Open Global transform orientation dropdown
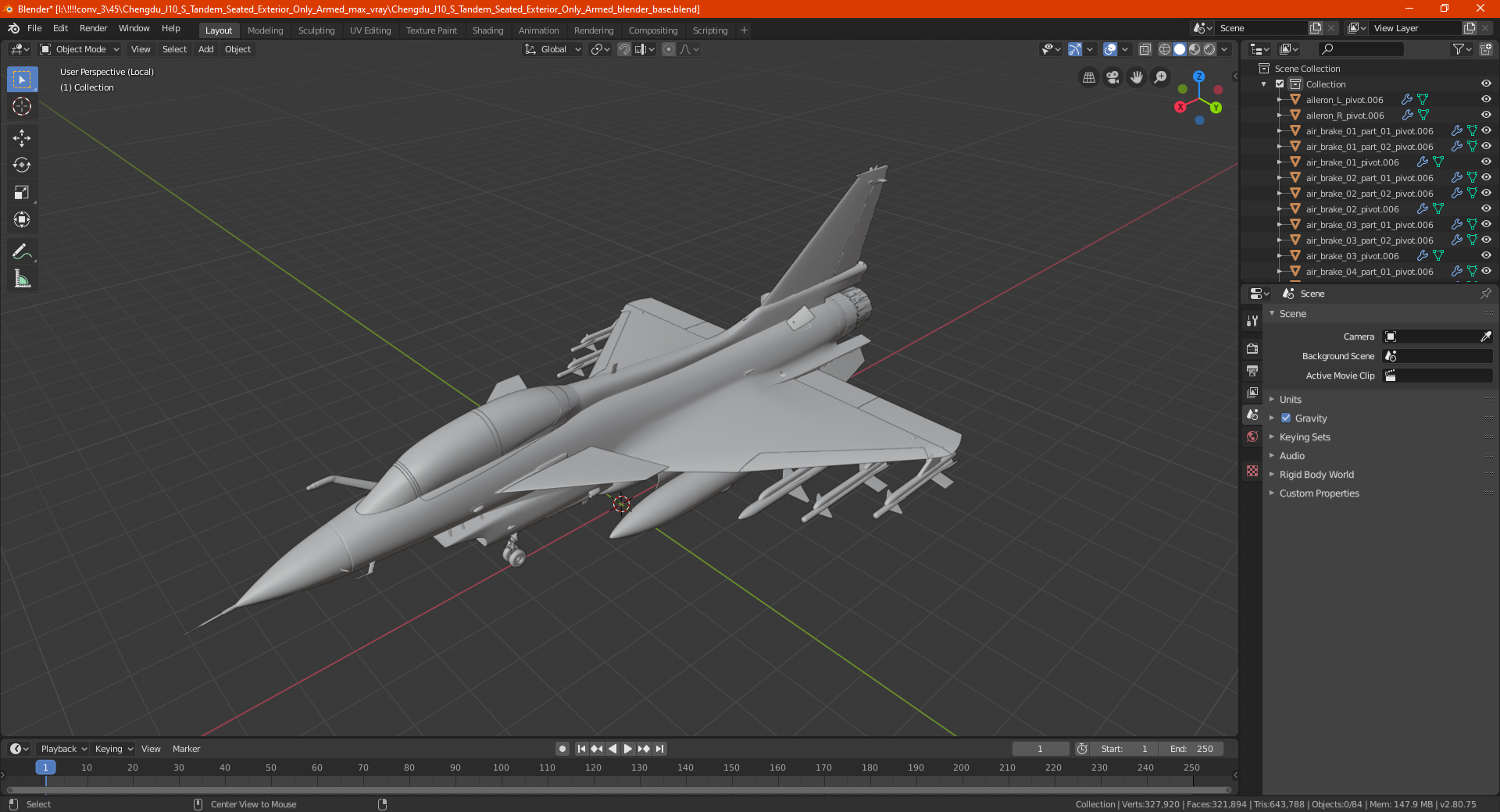The height and width of the screenshot is (812, 1500). coord(553,49)
